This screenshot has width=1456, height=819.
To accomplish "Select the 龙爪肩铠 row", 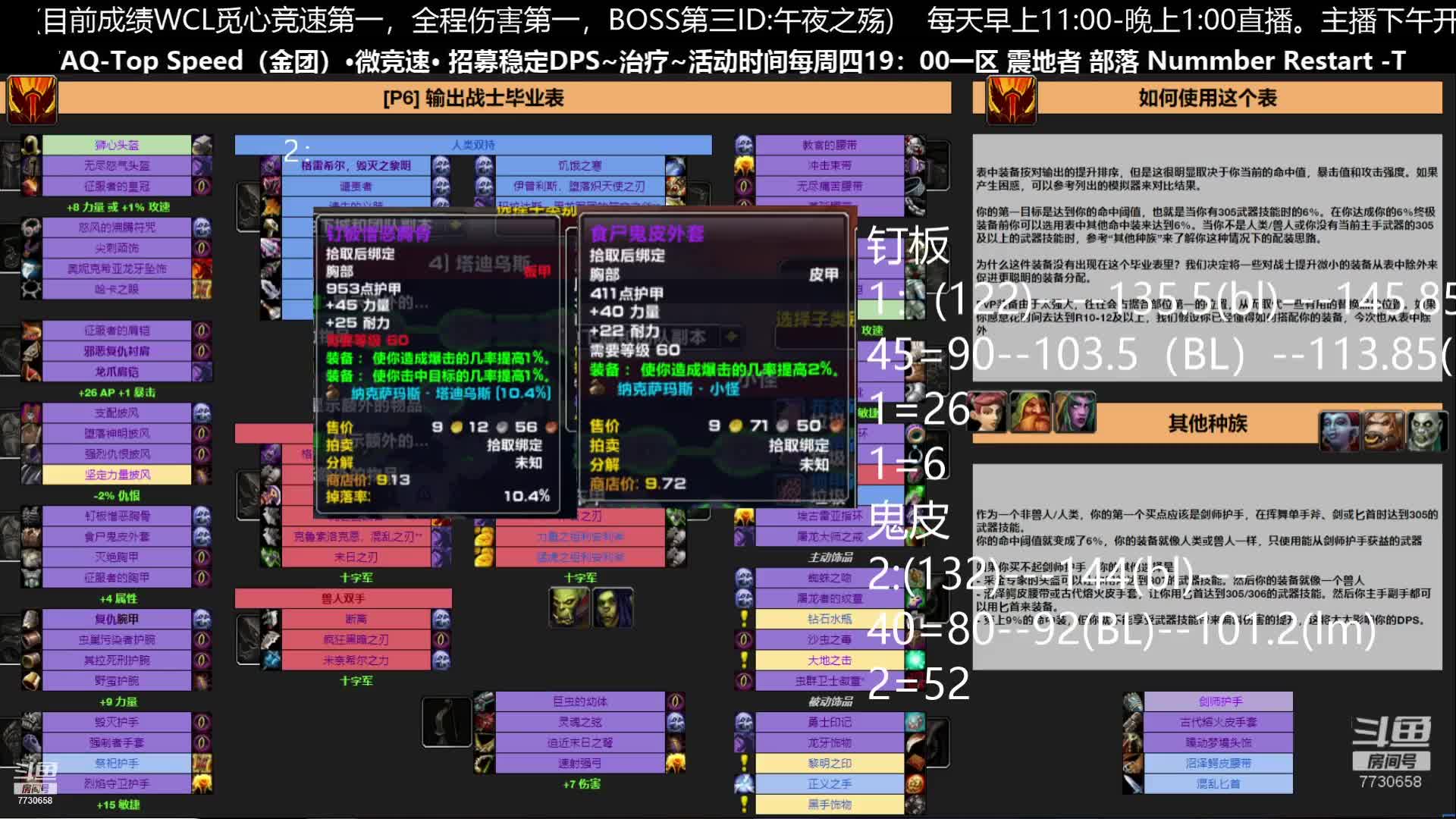I will (x=117, y=372).
